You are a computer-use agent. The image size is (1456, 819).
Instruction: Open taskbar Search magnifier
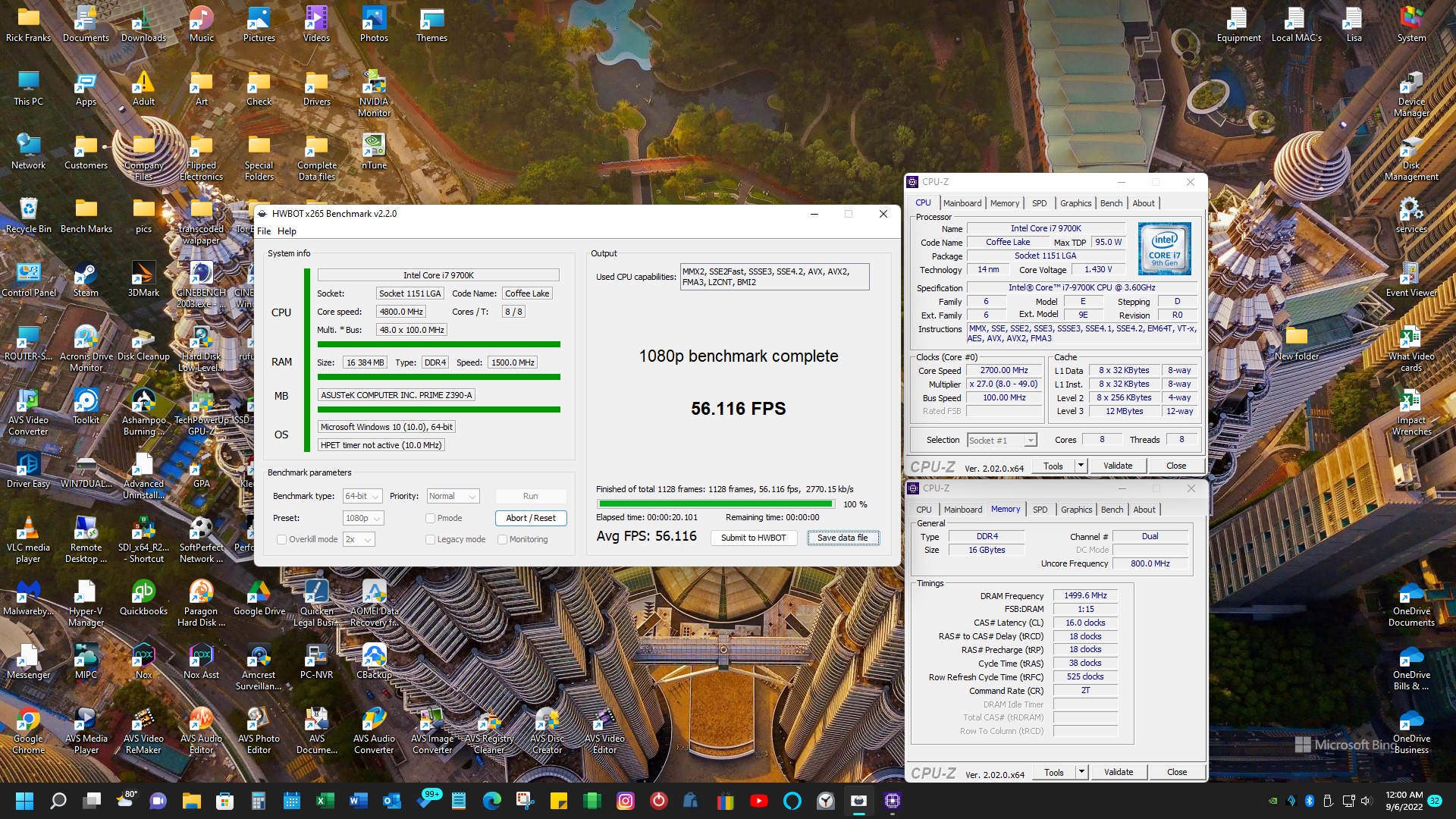pos(58,801)
